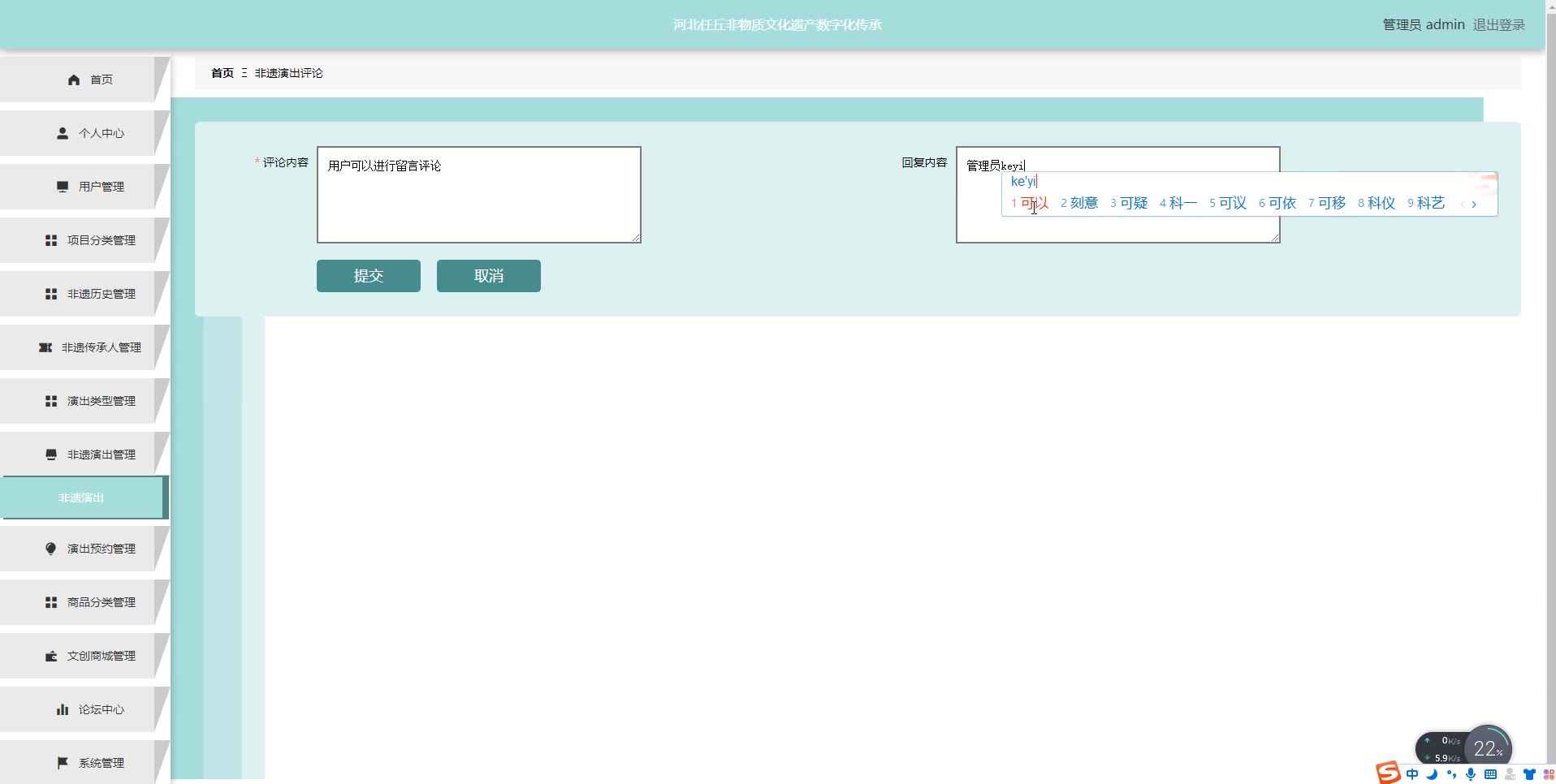Select IME candidate 7 可移

point(1327,203)
